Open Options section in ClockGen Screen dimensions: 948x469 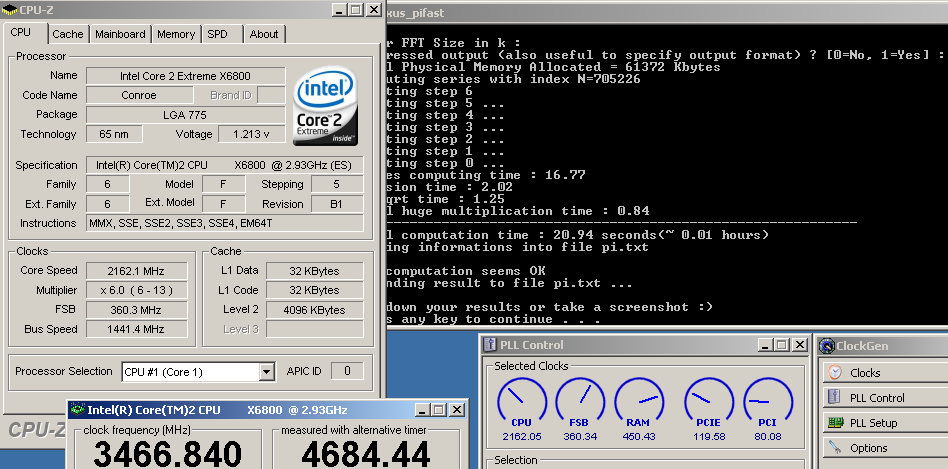(x=885, y=448)
